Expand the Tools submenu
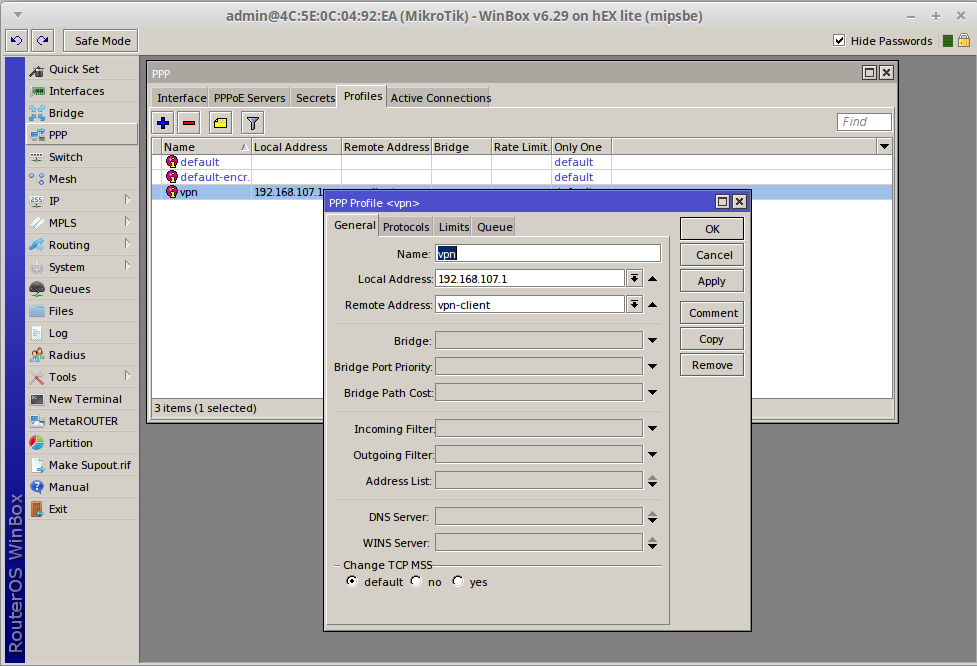The width and height of the screenshot is (977, 666). pos(127,376)
